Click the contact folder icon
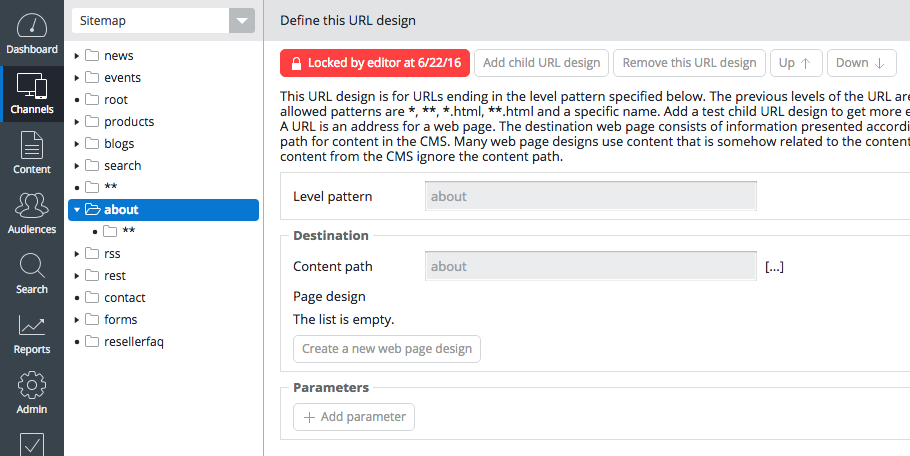Image resolution: width=910 pixels, height=456 pixels. [92, 298]
